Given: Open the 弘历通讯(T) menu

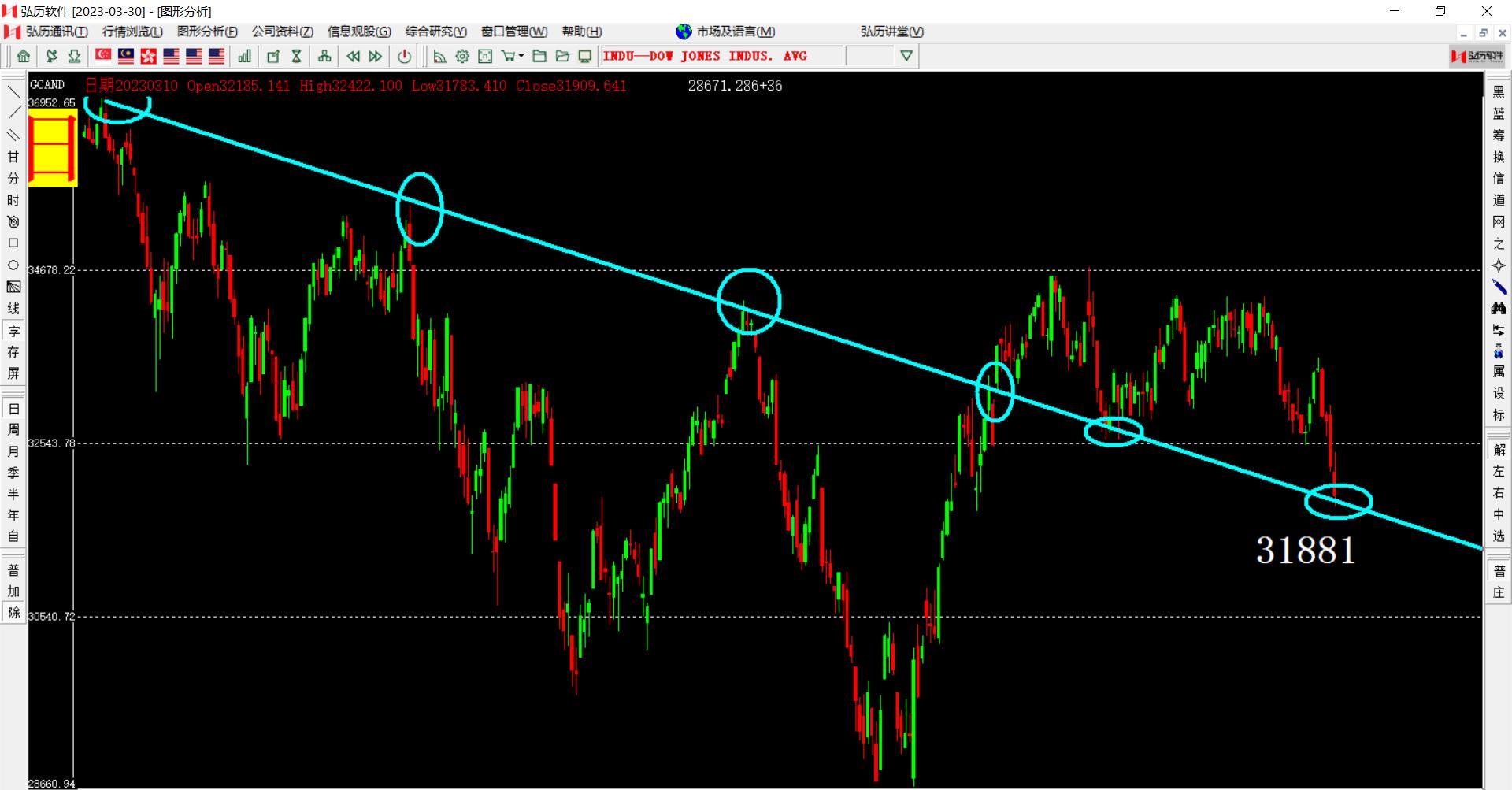Looking at the screenshot, I should click(57, 32).
